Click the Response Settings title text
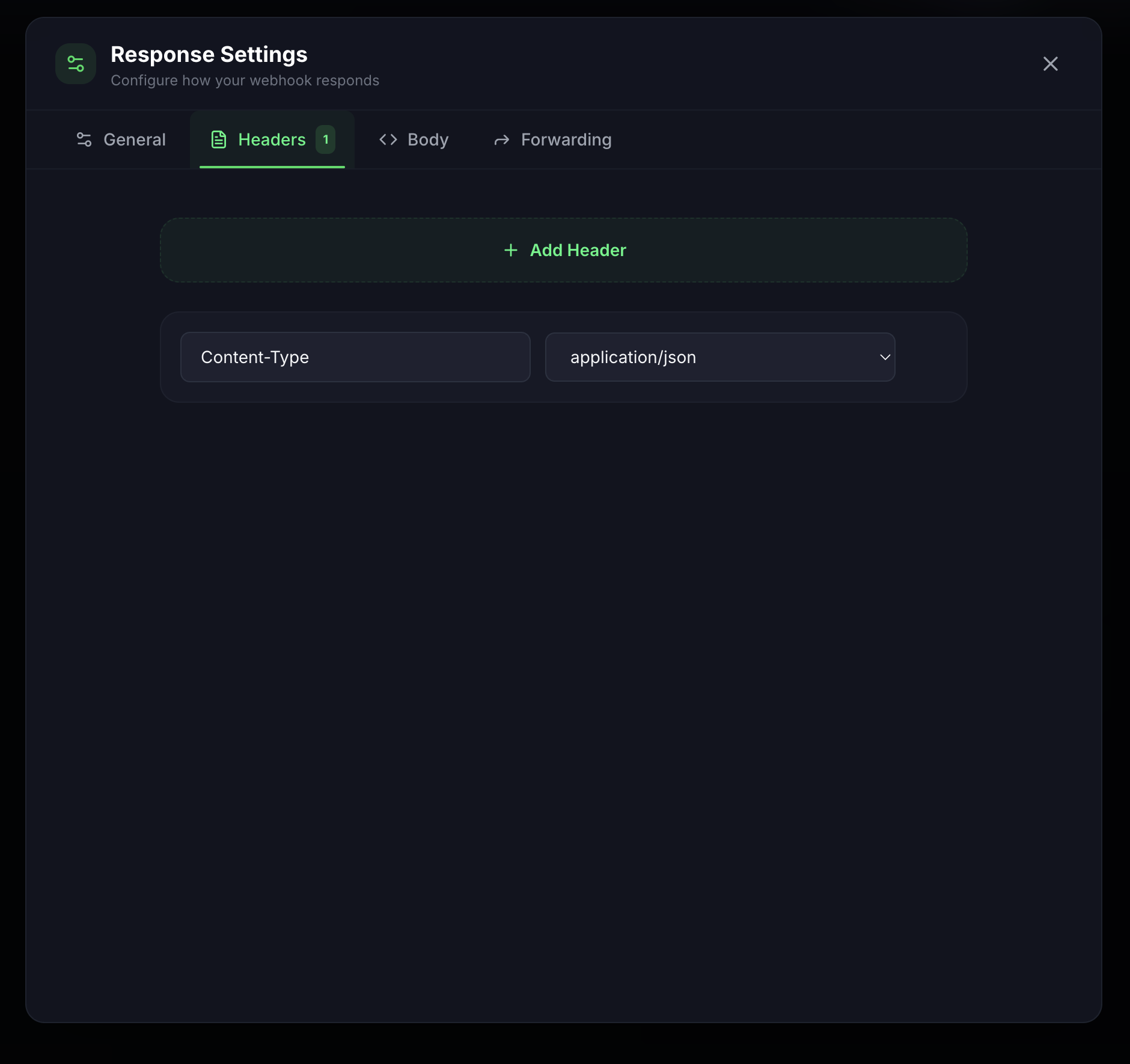The width and height of the screenshot is (1130, 1064). coord(209,55)
